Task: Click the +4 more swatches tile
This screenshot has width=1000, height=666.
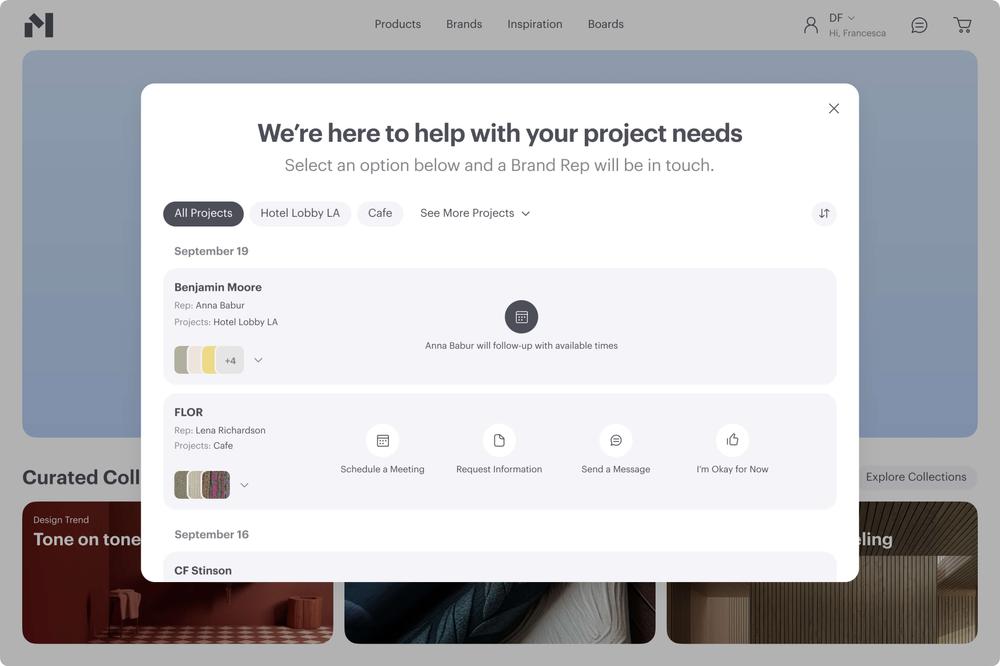Action: coord(230,360)
